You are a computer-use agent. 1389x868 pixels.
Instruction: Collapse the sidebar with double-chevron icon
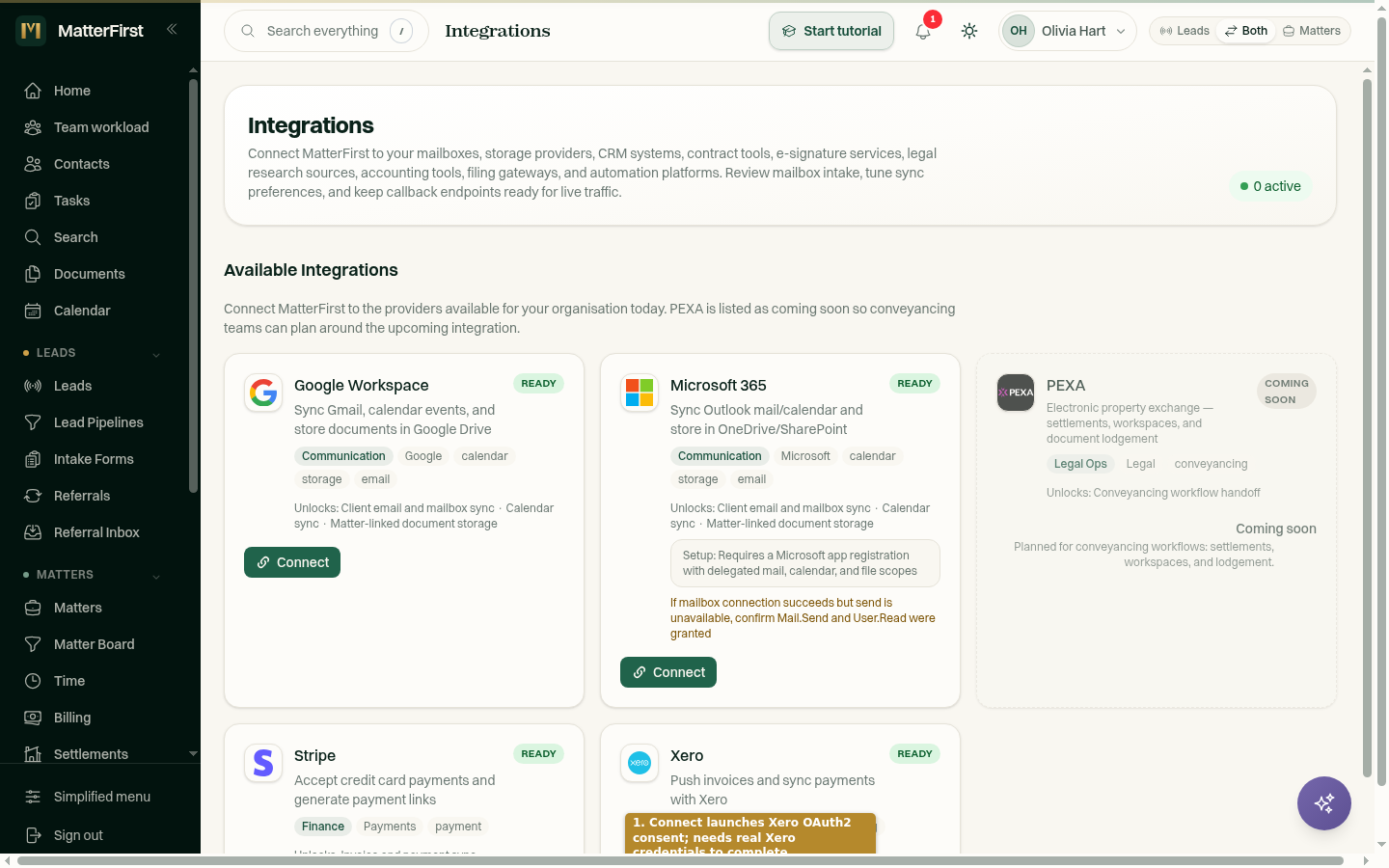tap(172, 29)
